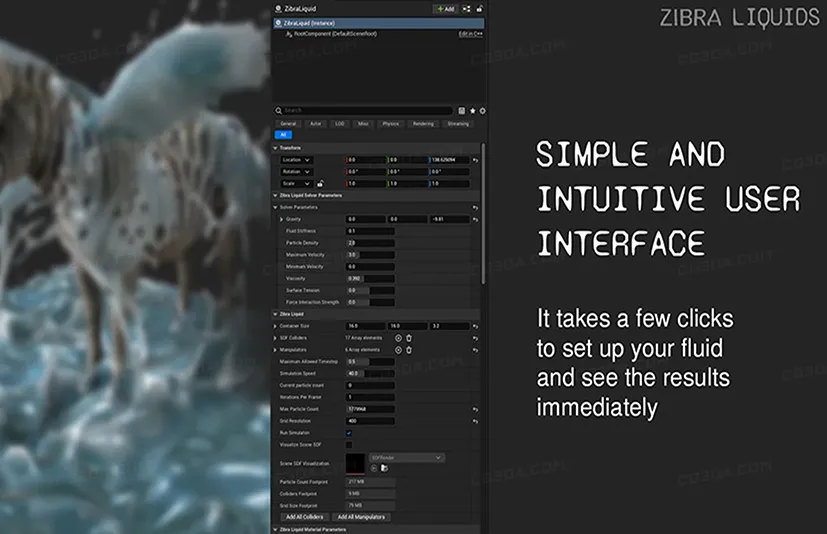Viewport: 827px width, 534px height.
Task: Expand the Manipulators array
Action: 275,350
